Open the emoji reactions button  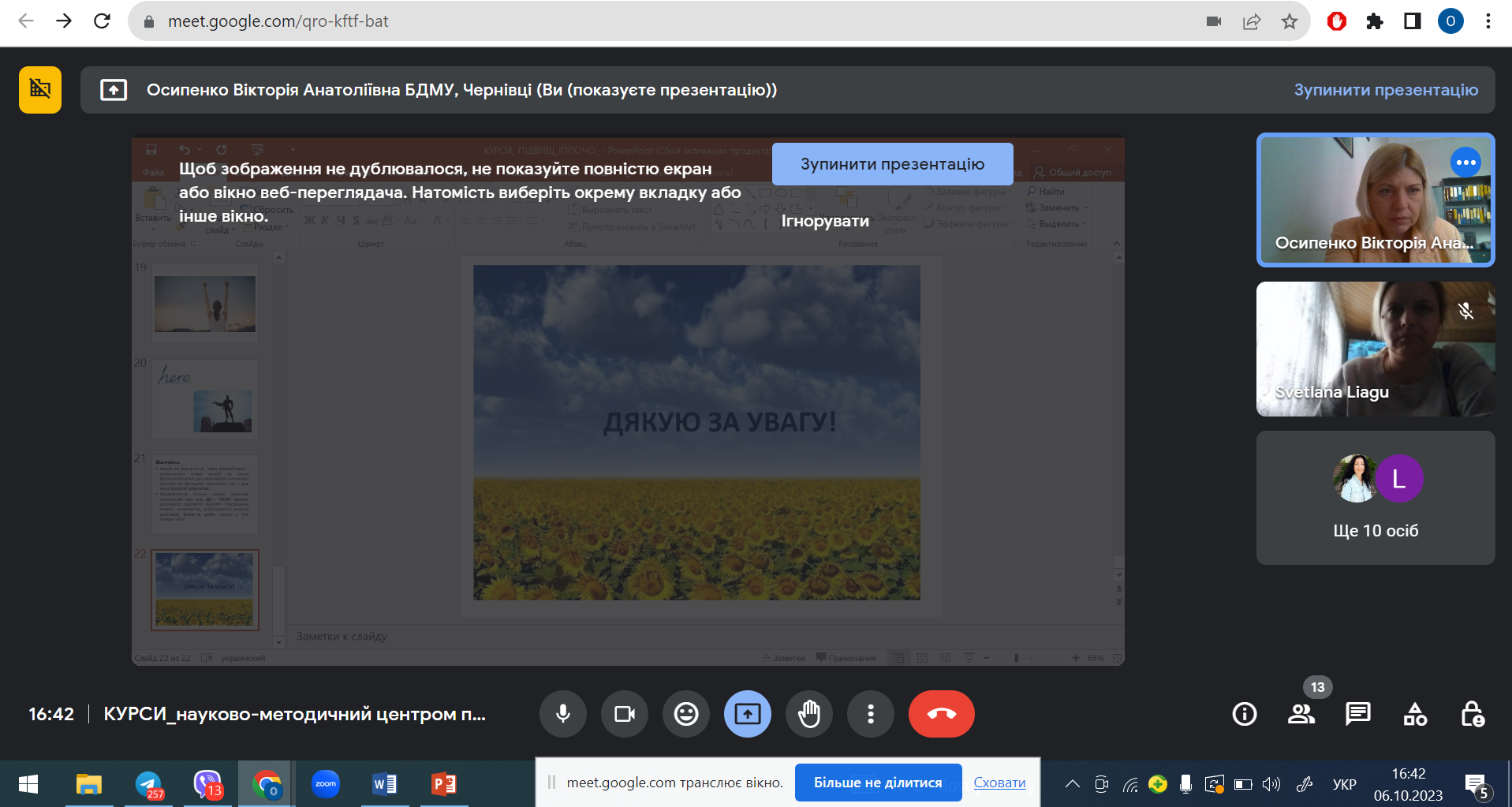click(x=686, y=714)
